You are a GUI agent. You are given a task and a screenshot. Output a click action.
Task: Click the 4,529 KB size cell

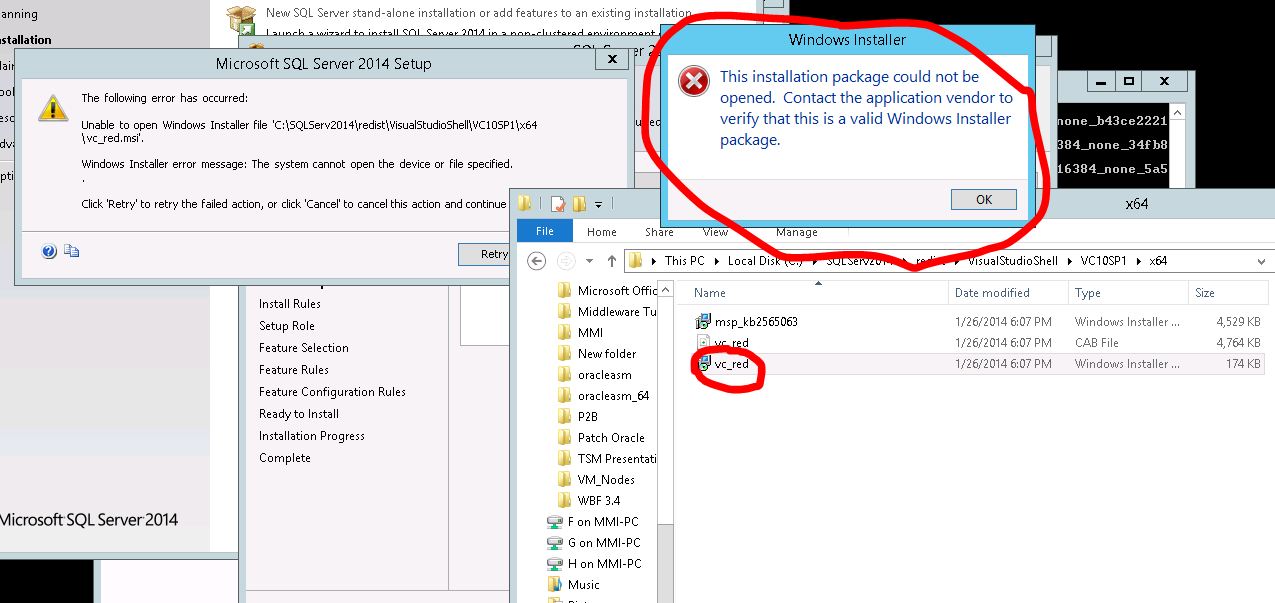click(x=1236, y=322)
